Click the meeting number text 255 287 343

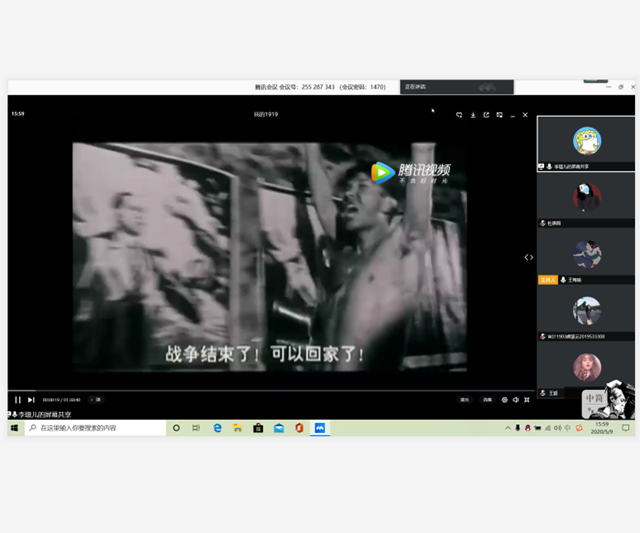tap(318, 87)
